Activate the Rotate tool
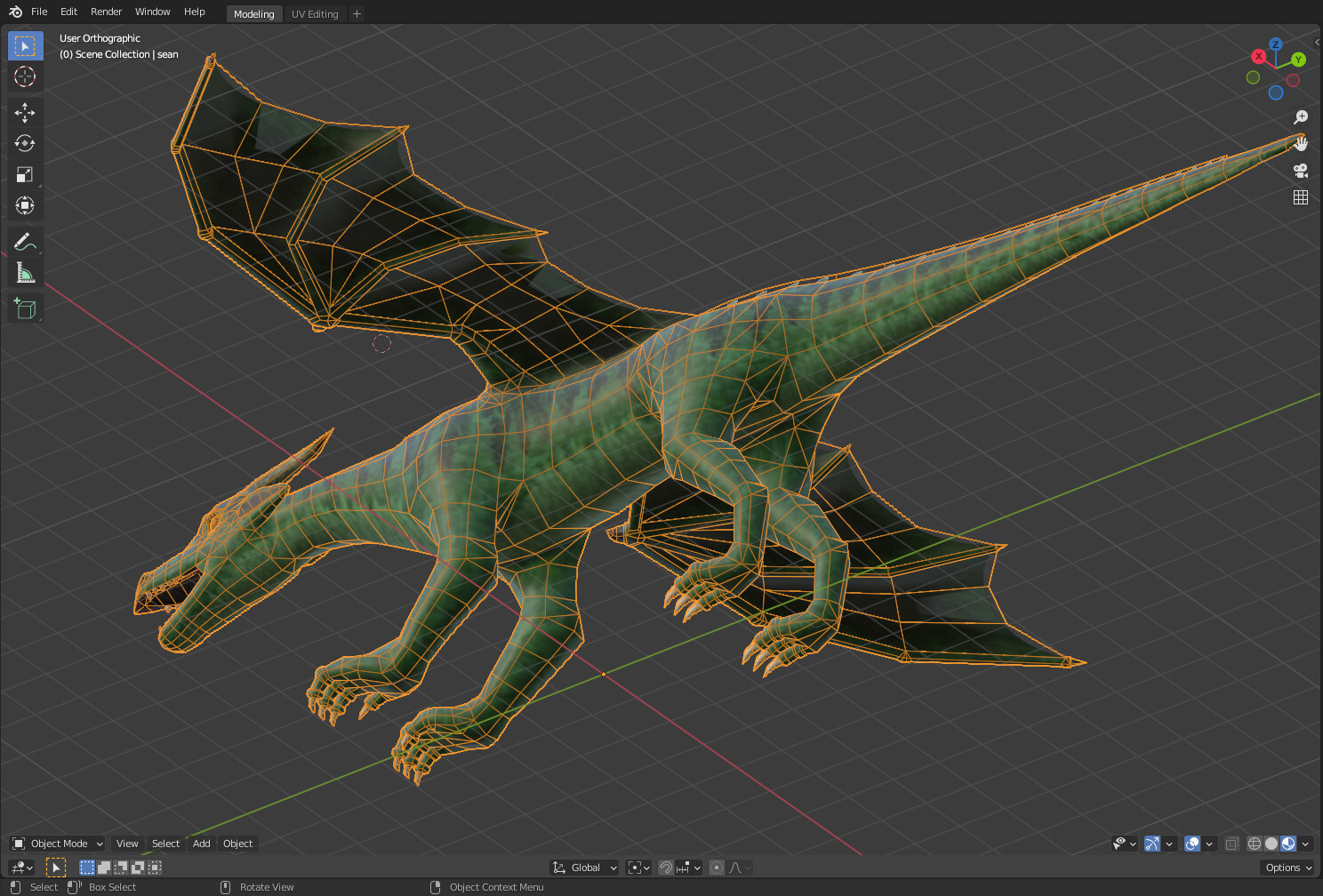The height and width of the screenshot is (896, 1323). (x=25, y=143)
